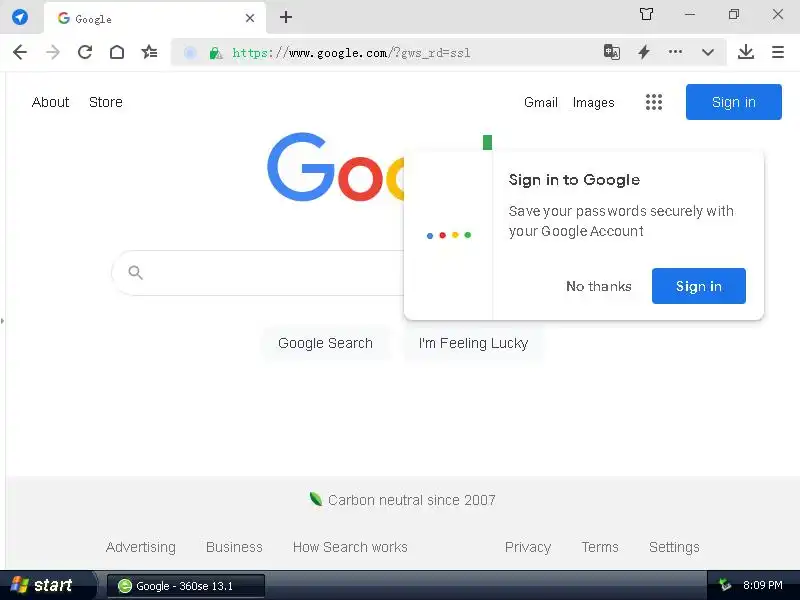Viewport: 800px width, 600px height.
Task: Go back with the back arrow
Action: pyautogui.click(x=20, y=52)
